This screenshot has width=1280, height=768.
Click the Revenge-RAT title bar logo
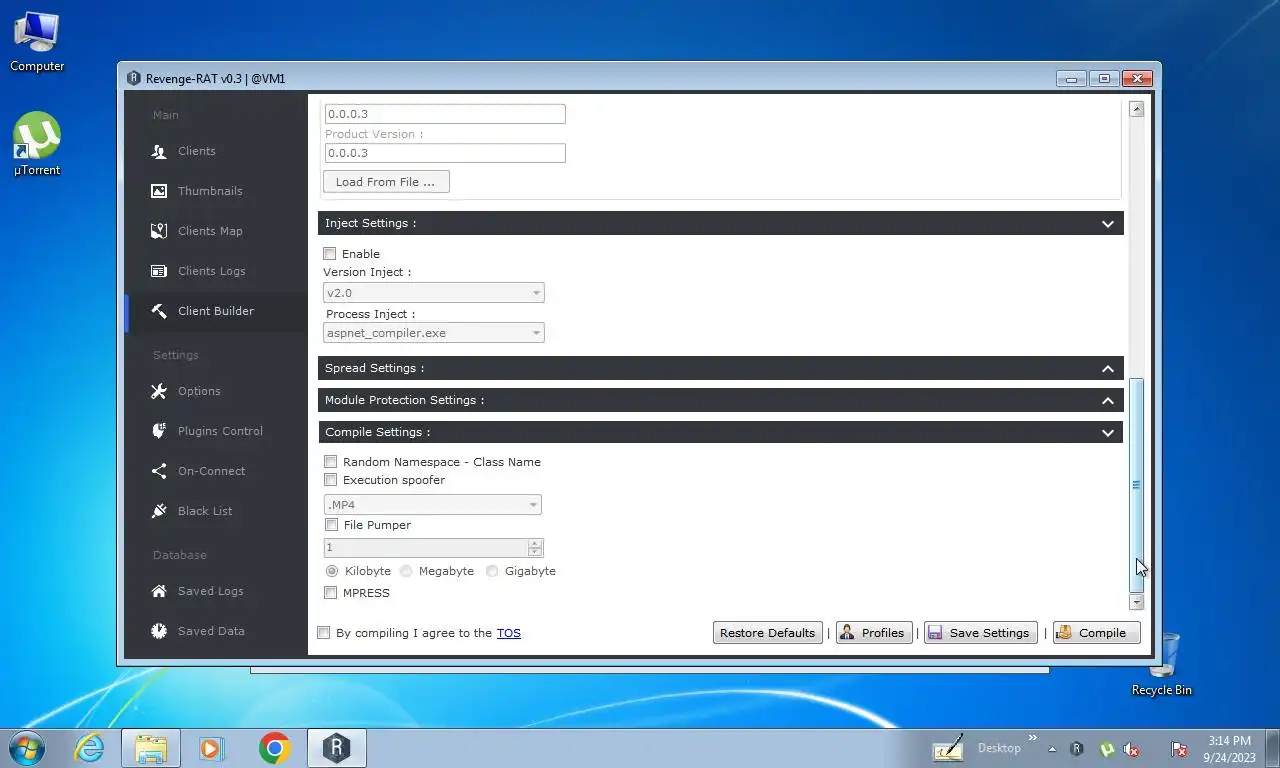click(x=134, y=78)
